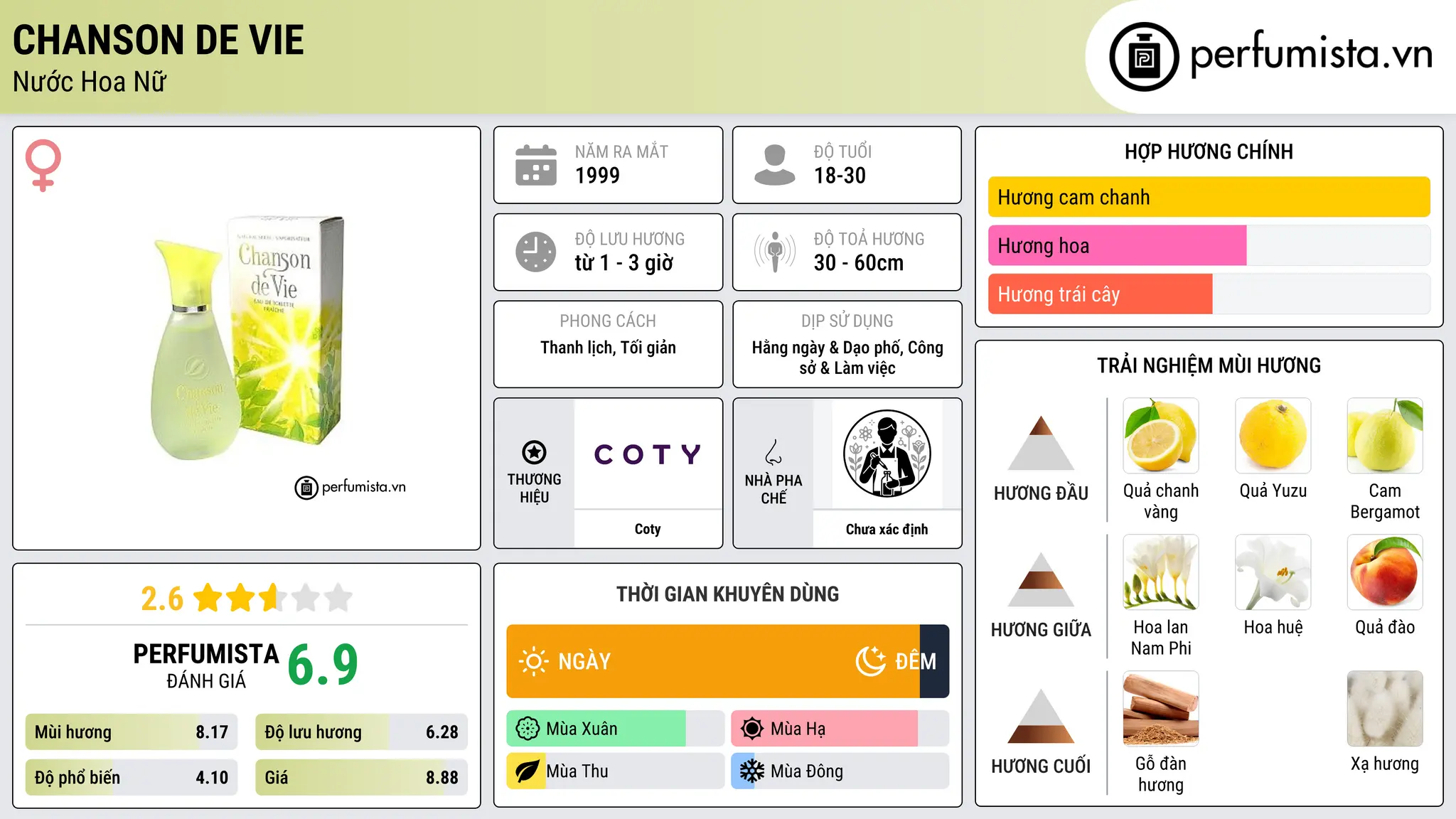The width and height of the screenshot is (1456, 819).
Task: Click the Giá 8.88 score bar
Action: point(362,778)
